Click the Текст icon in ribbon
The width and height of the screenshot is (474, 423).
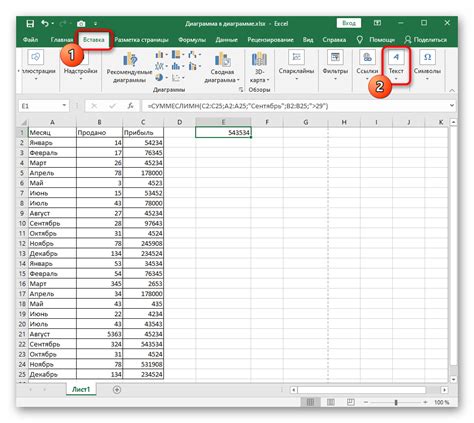tap(396, 57)
